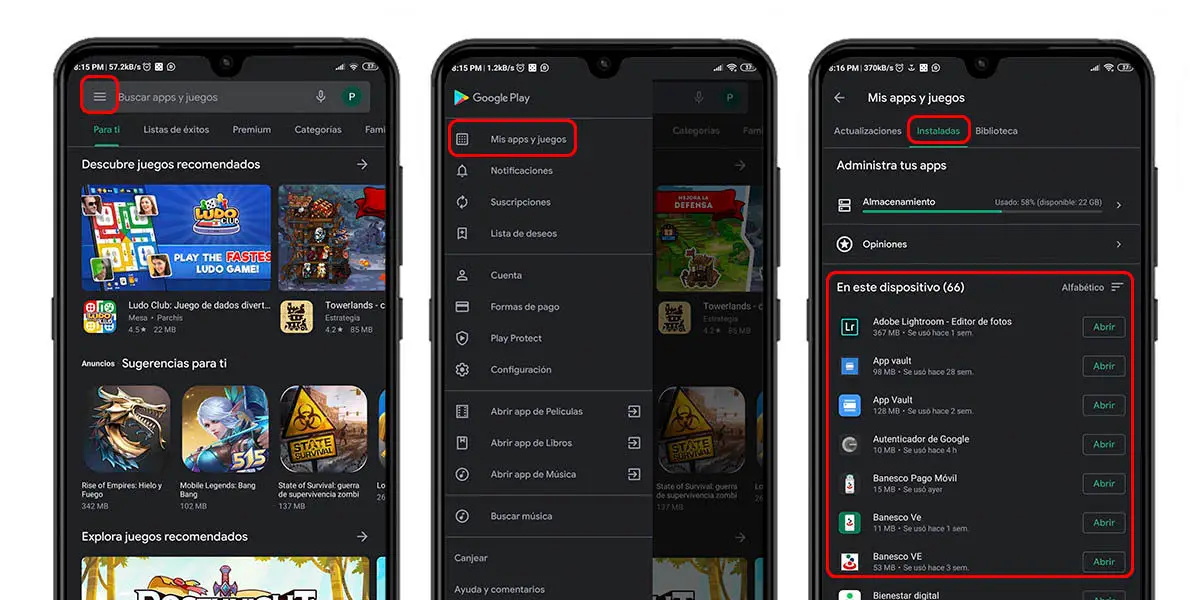Click the card icon beside Formas de pago
1200x600 pixels.
click(x=462, y=307)
